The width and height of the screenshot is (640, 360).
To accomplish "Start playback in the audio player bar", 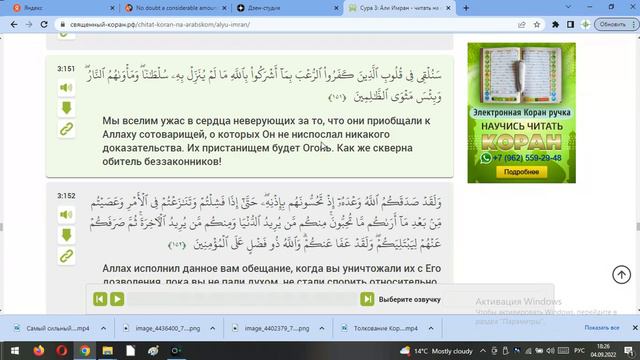I will click(x=117, y=299).
